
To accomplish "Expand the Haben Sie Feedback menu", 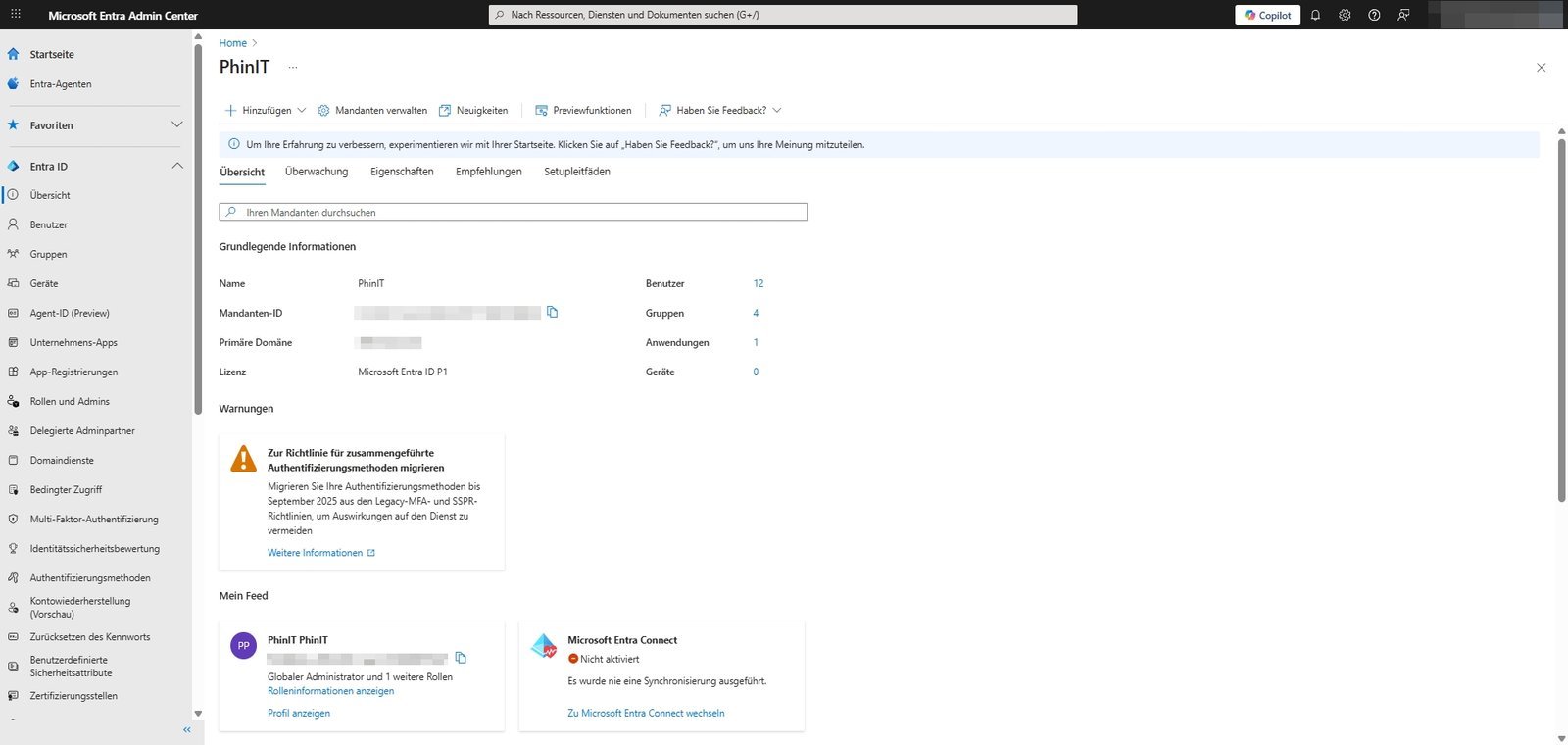I will (x=720, y=110).
